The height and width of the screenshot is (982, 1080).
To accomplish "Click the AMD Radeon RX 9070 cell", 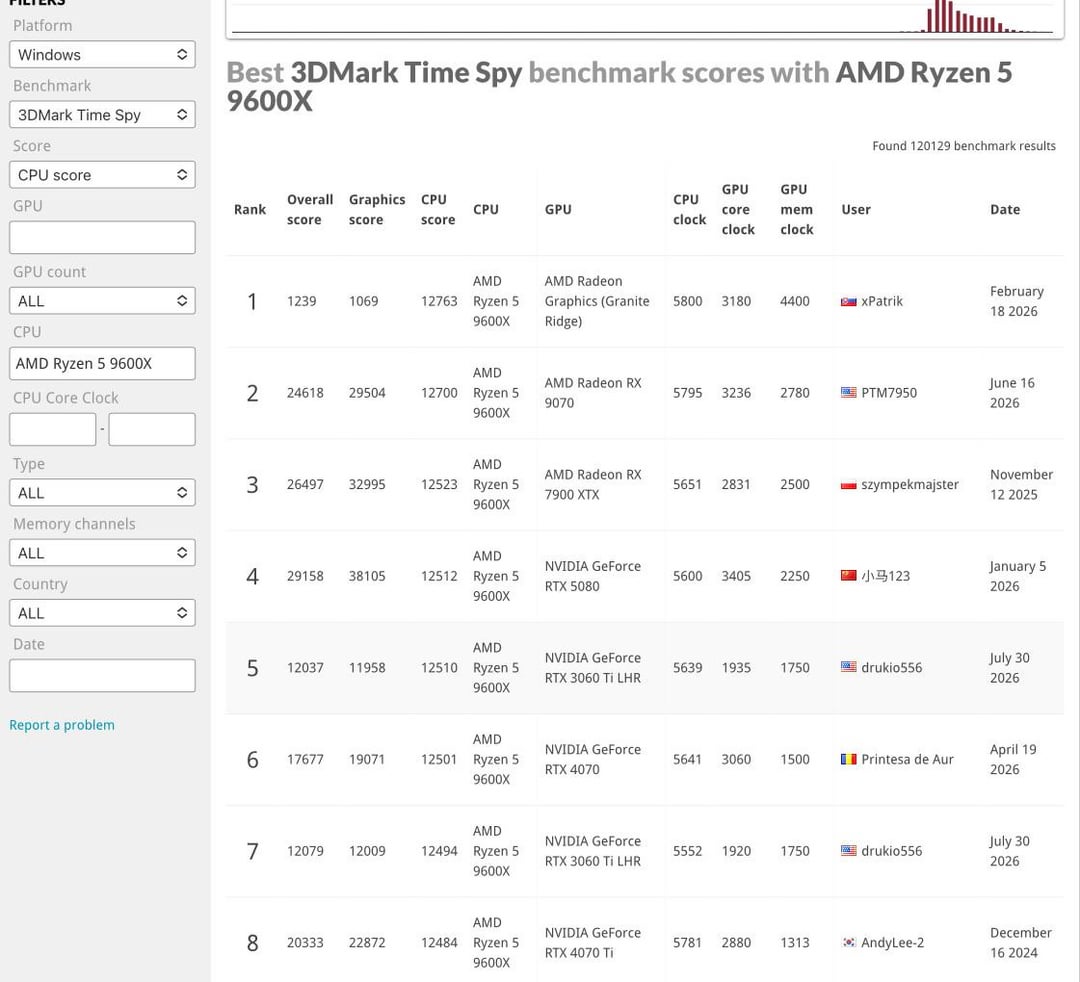I will (593, 393).
